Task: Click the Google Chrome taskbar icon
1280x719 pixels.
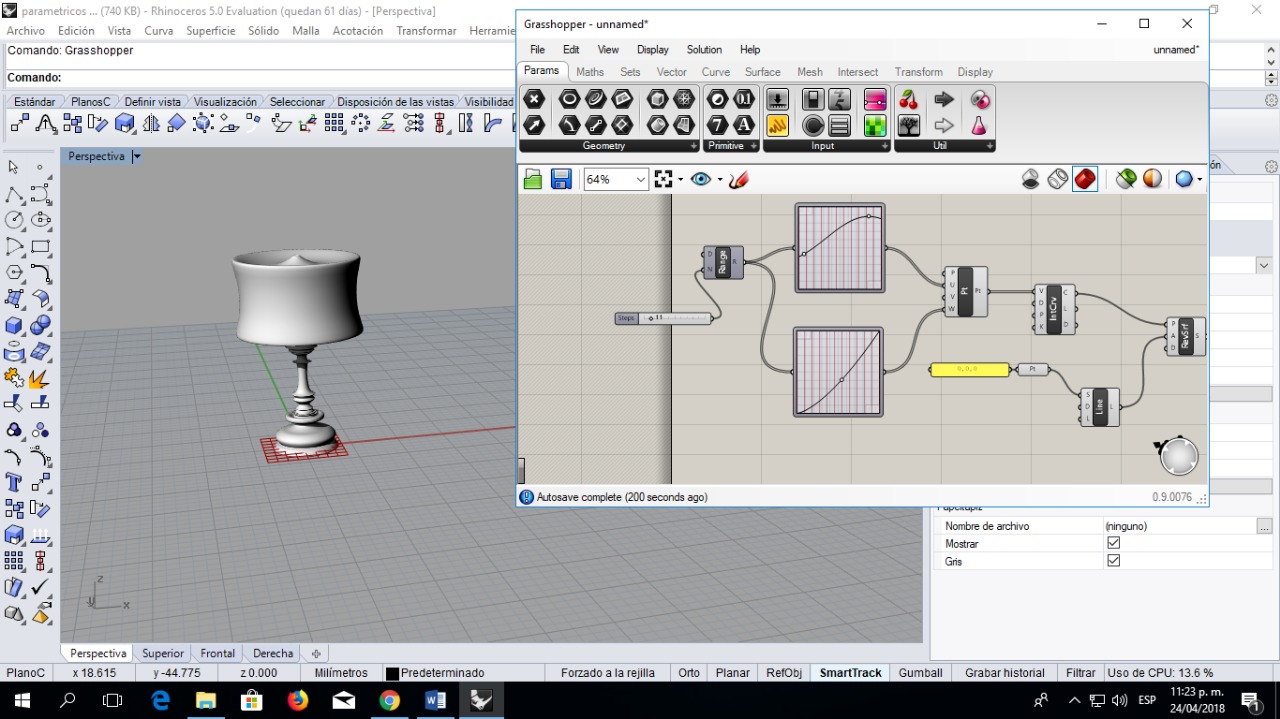Action: point(389,700)
